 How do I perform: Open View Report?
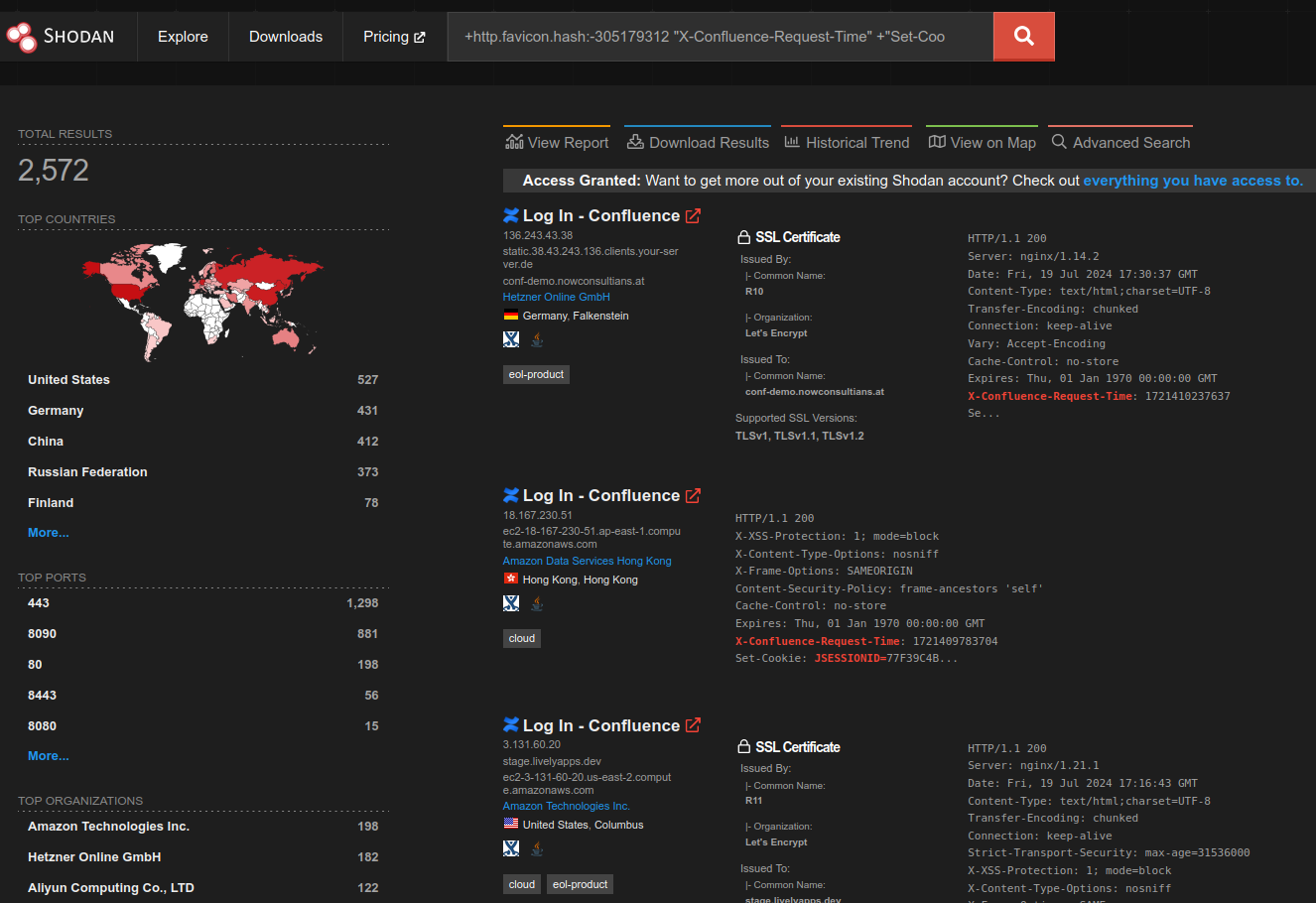point(557,142)
